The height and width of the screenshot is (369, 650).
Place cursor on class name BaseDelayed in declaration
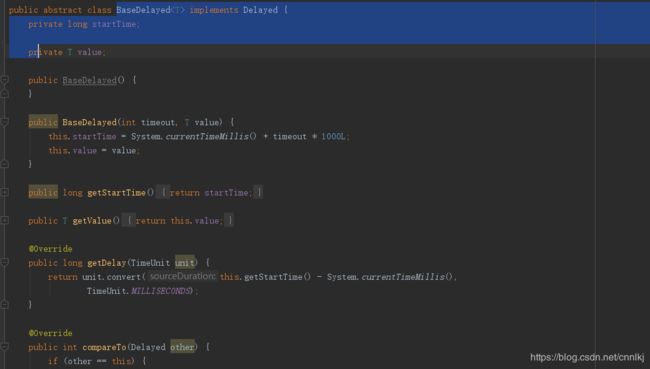coord(143,10)
